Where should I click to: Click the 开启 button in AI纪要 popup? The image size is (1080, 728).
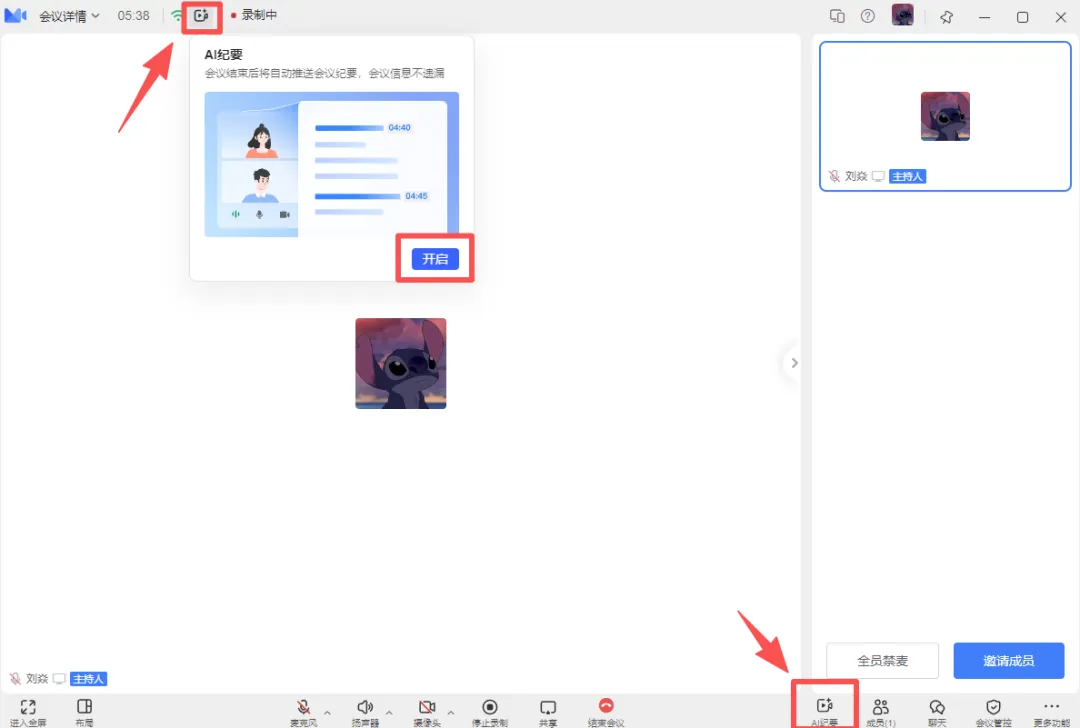point(435,259)
